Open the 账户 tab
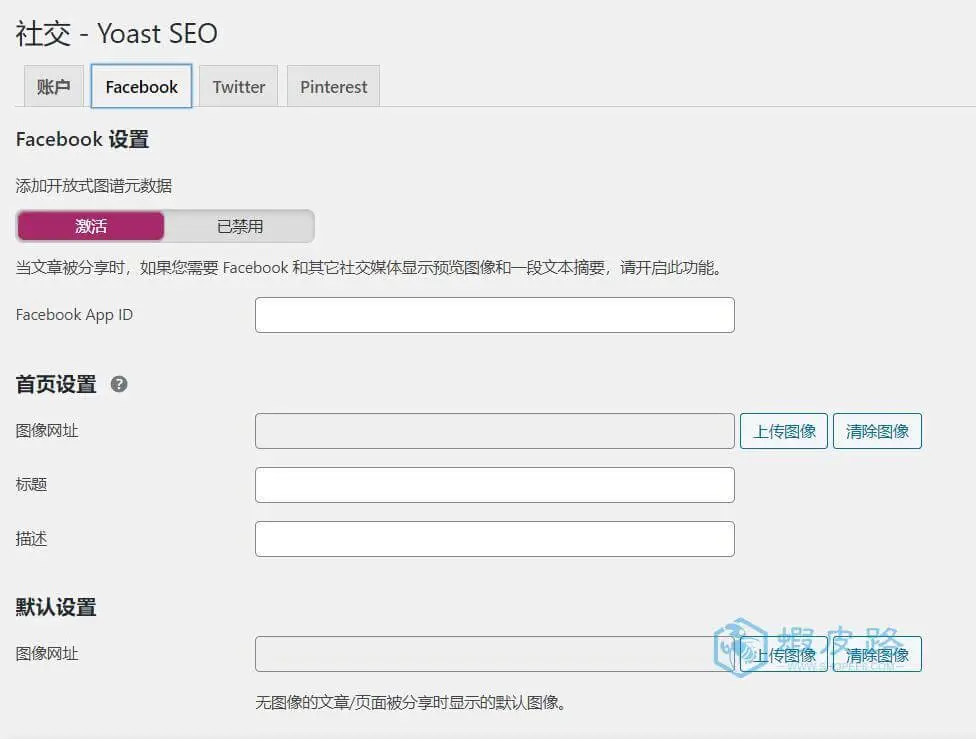Screen dimensions: 976x739 point(54,87)
